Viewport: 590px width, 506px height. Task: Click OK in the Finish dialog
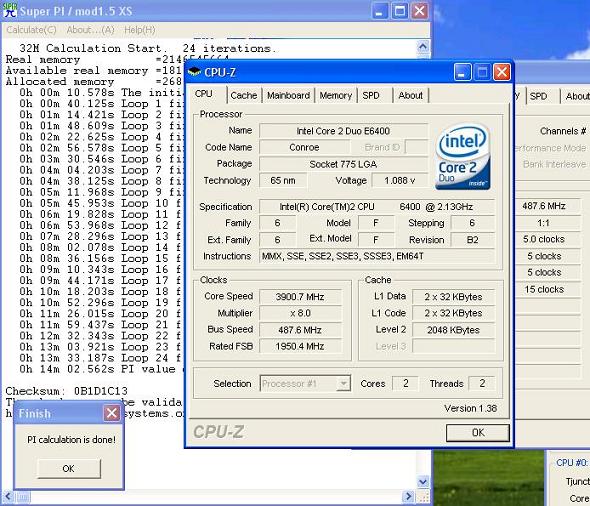click(68, 468)
